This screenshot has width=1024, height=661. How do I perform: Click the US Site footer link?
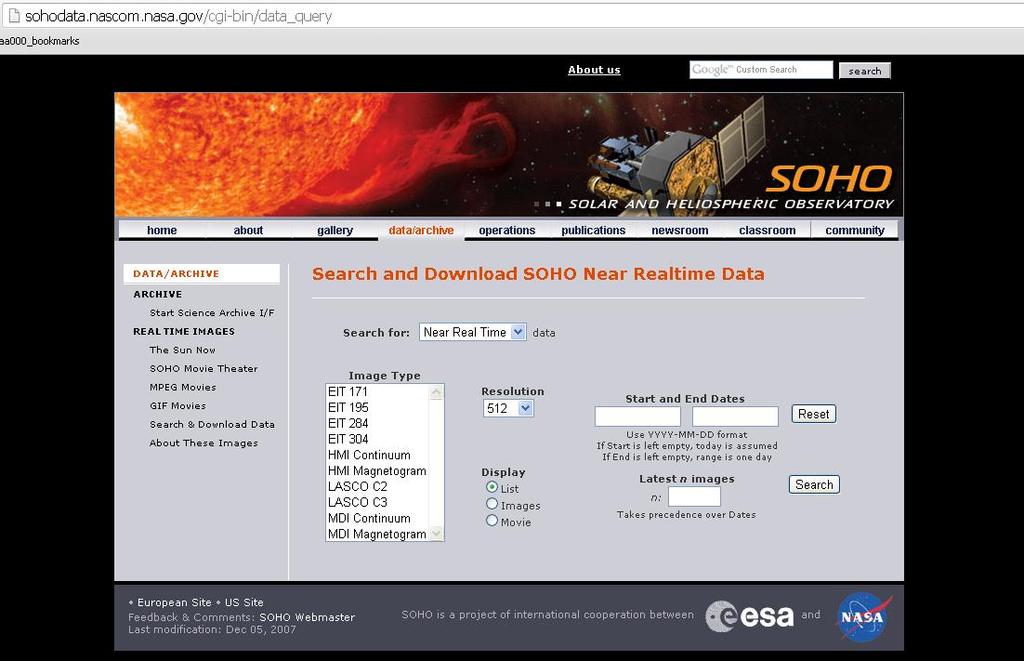pos(244,602)
